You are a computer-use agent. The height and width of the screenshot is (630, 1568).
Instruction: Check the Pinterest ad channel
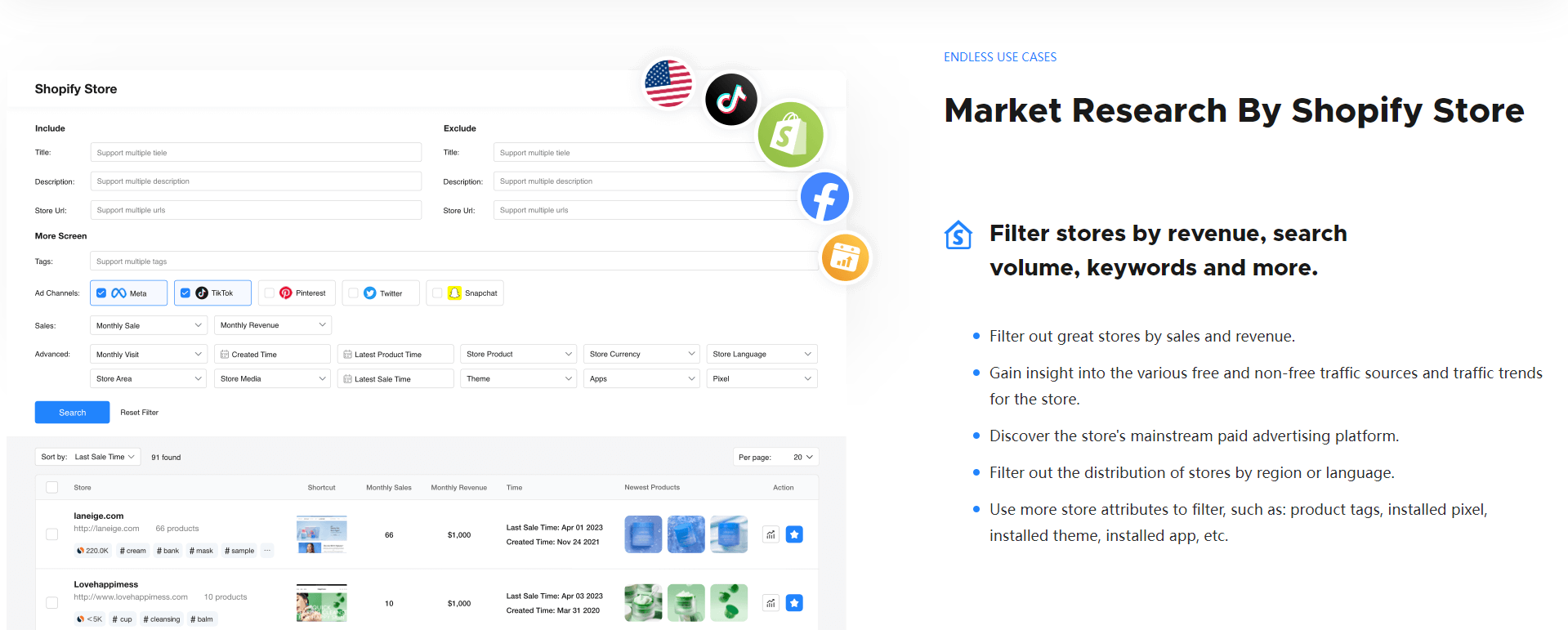(270, 293)
